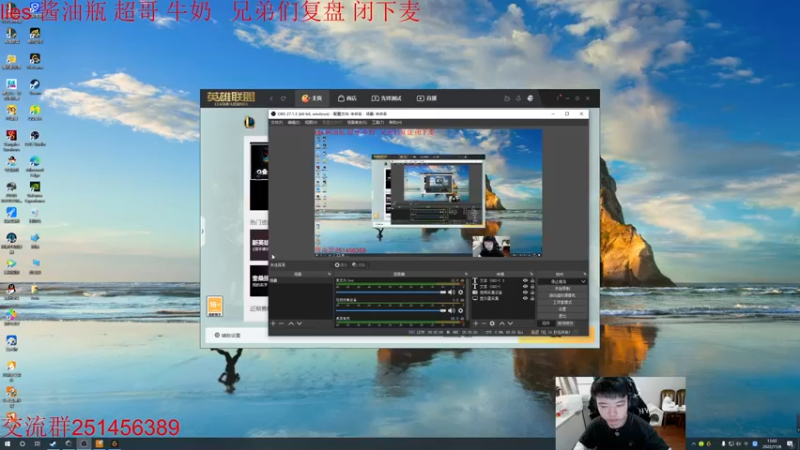Open taskbar clock and date
This screenshot has width=800, height=450.
point(772,443)
